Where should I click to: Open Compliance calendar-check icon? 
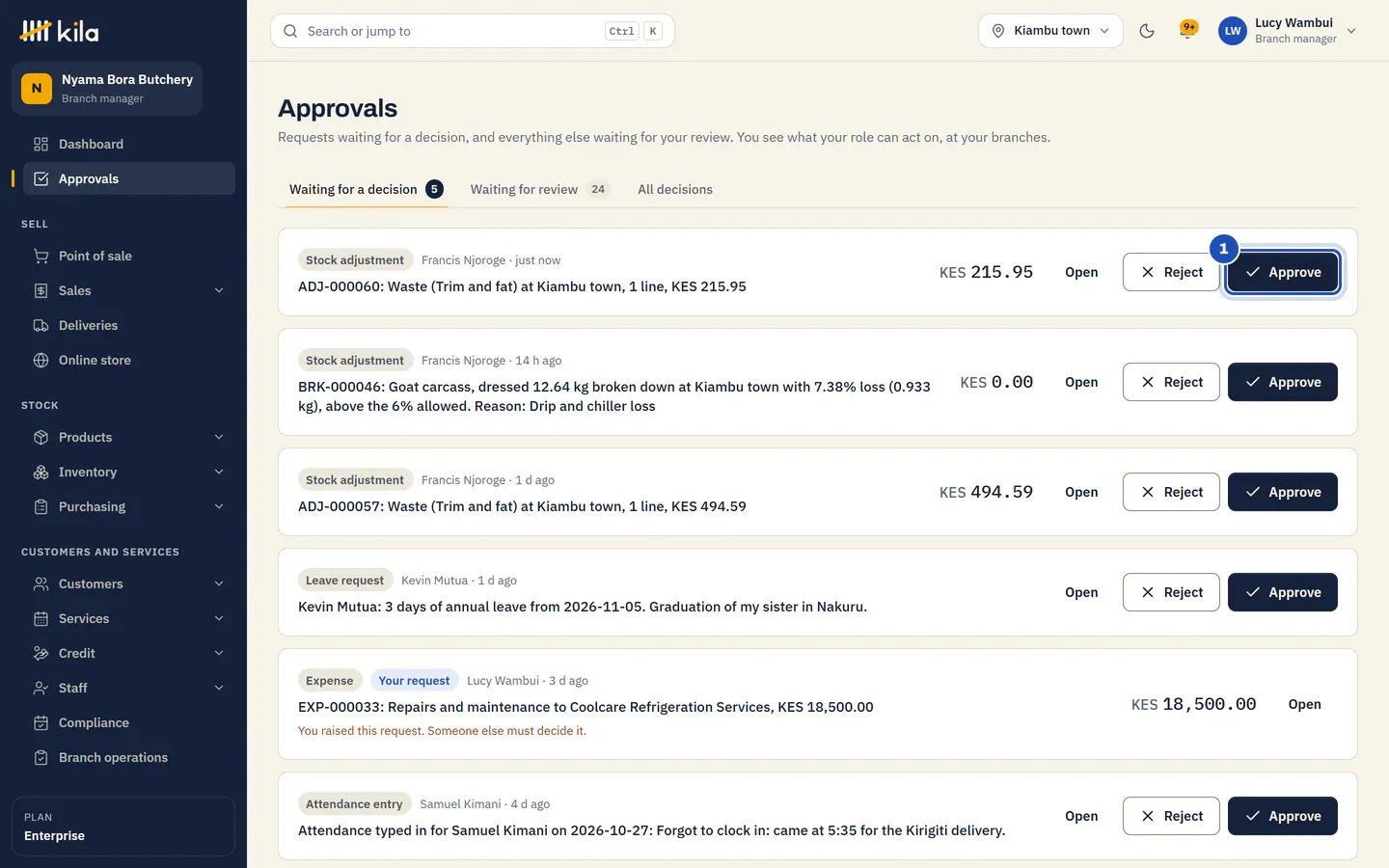(x=41, y=722)
